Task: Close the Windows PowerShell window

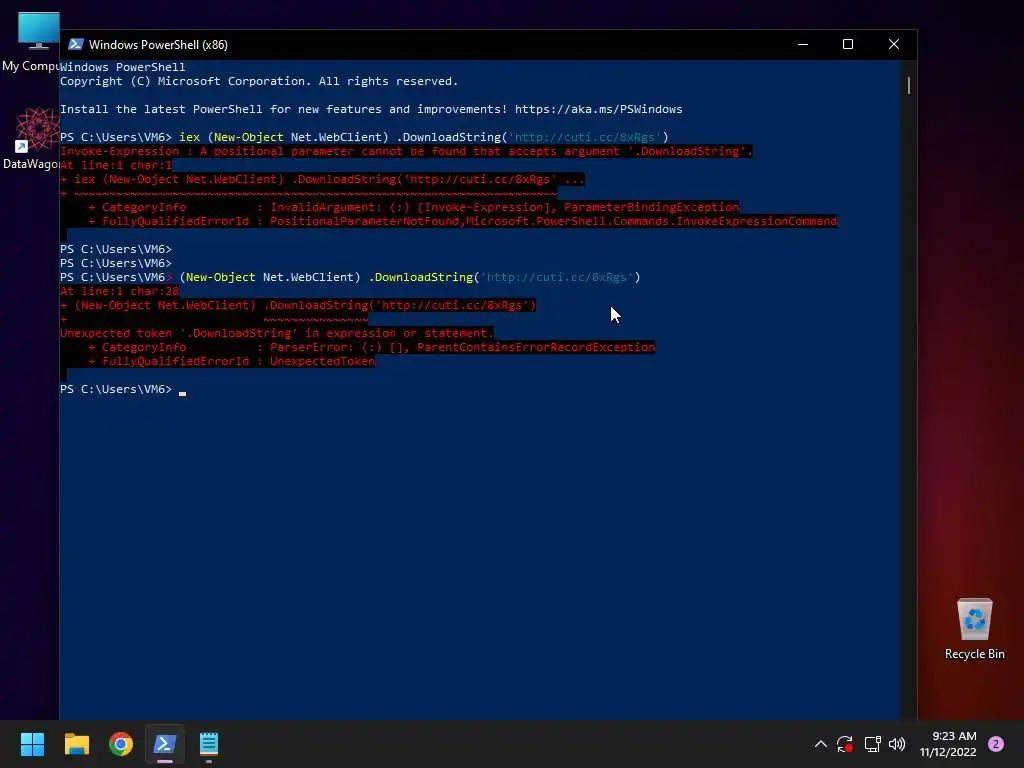Action: pyautogui.click(x=894, y=44)
